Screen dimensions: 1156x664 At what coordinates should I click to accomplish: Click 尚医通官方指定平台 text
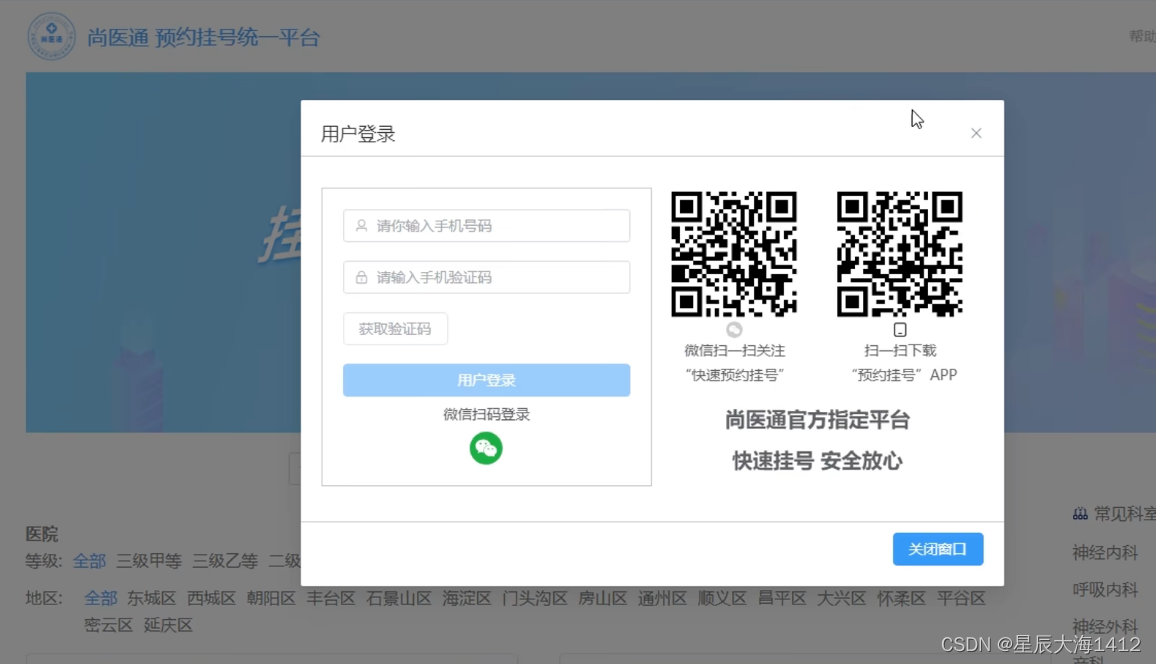(817, 420)
